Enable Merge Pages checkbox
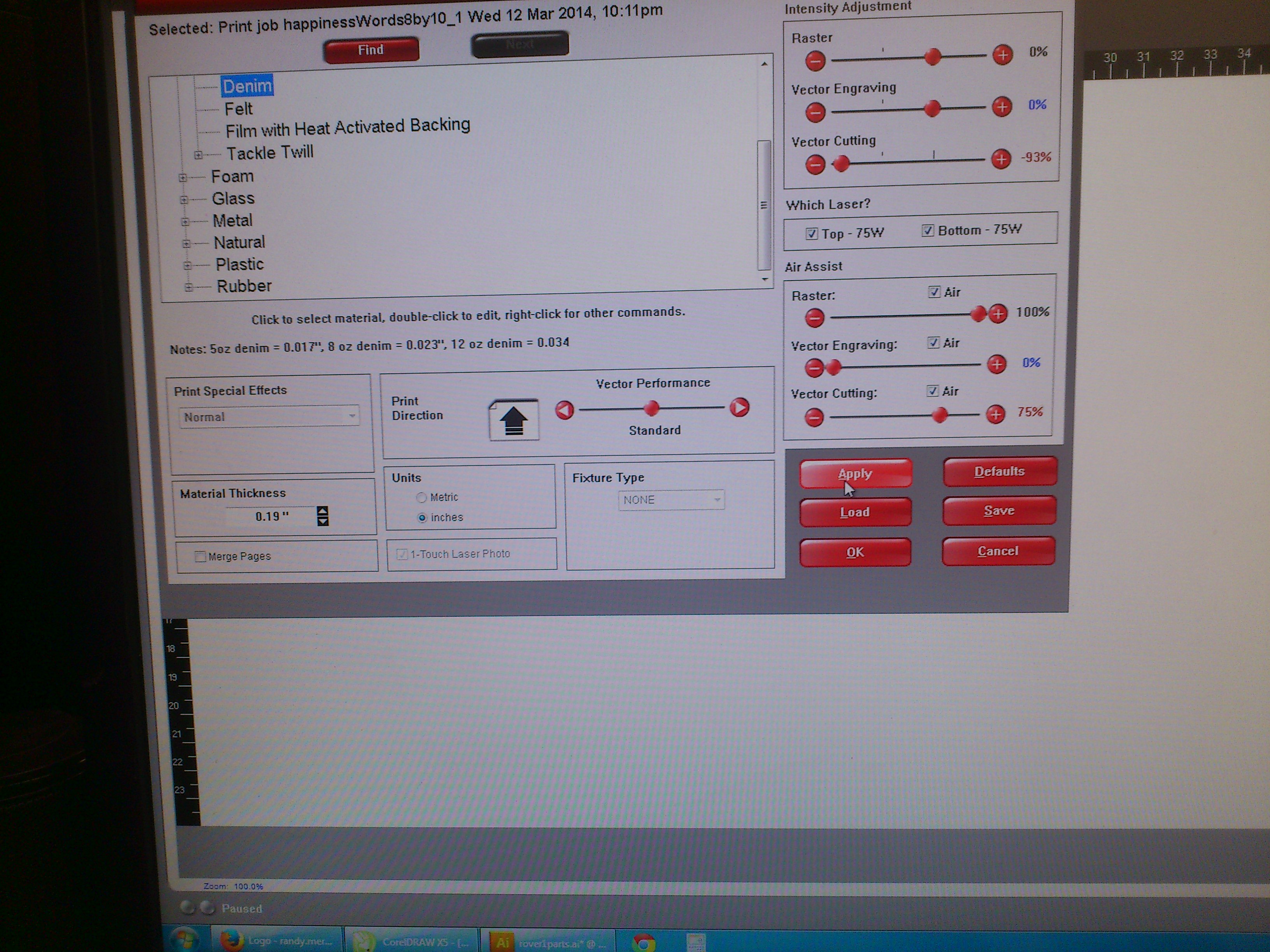1270x952 pixels. click(x=200, y=556)
